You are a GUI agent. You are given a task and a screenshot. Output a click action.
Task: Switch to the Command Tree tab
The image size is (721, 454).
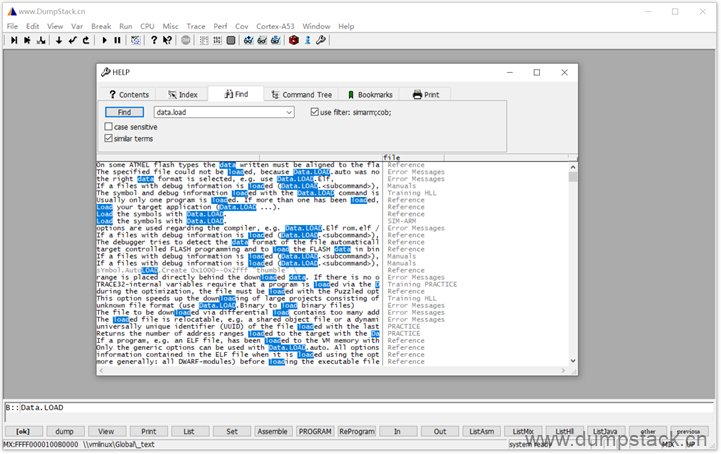tap(300, 94)
